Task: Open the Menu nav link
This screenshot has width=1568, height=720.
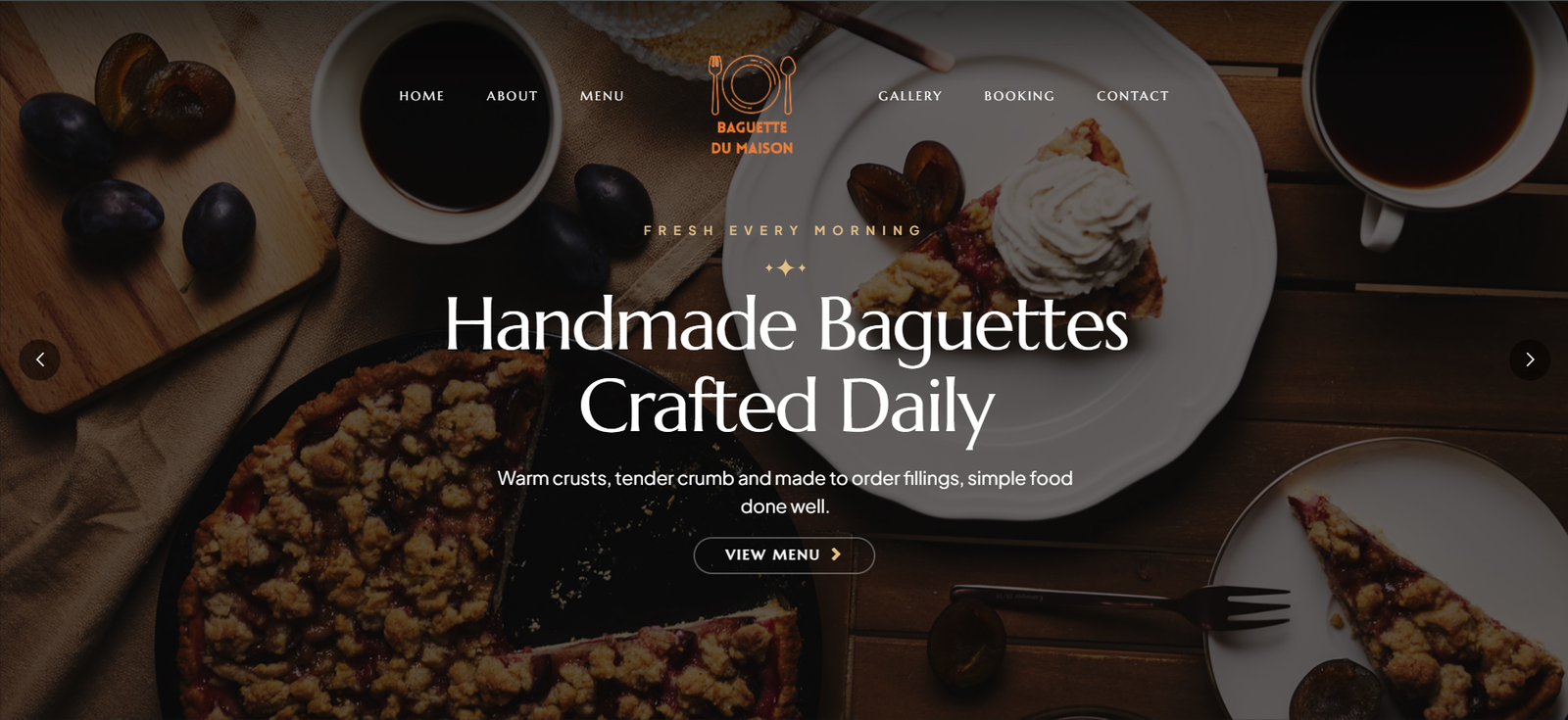Action: (x=602, y=96)
